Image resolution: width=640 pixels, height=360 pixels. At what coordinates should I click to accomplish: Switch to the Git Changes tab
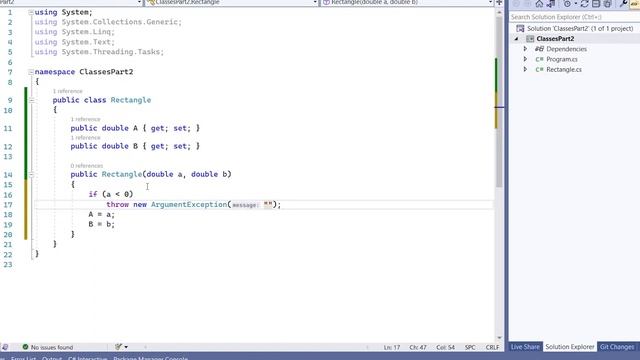(x=617, y=347)
